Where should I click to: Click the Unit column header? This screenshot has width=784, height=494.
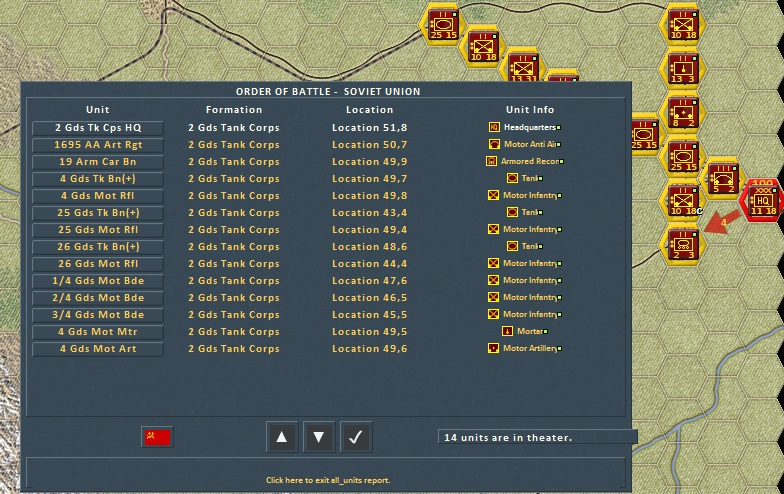point(98,110)
